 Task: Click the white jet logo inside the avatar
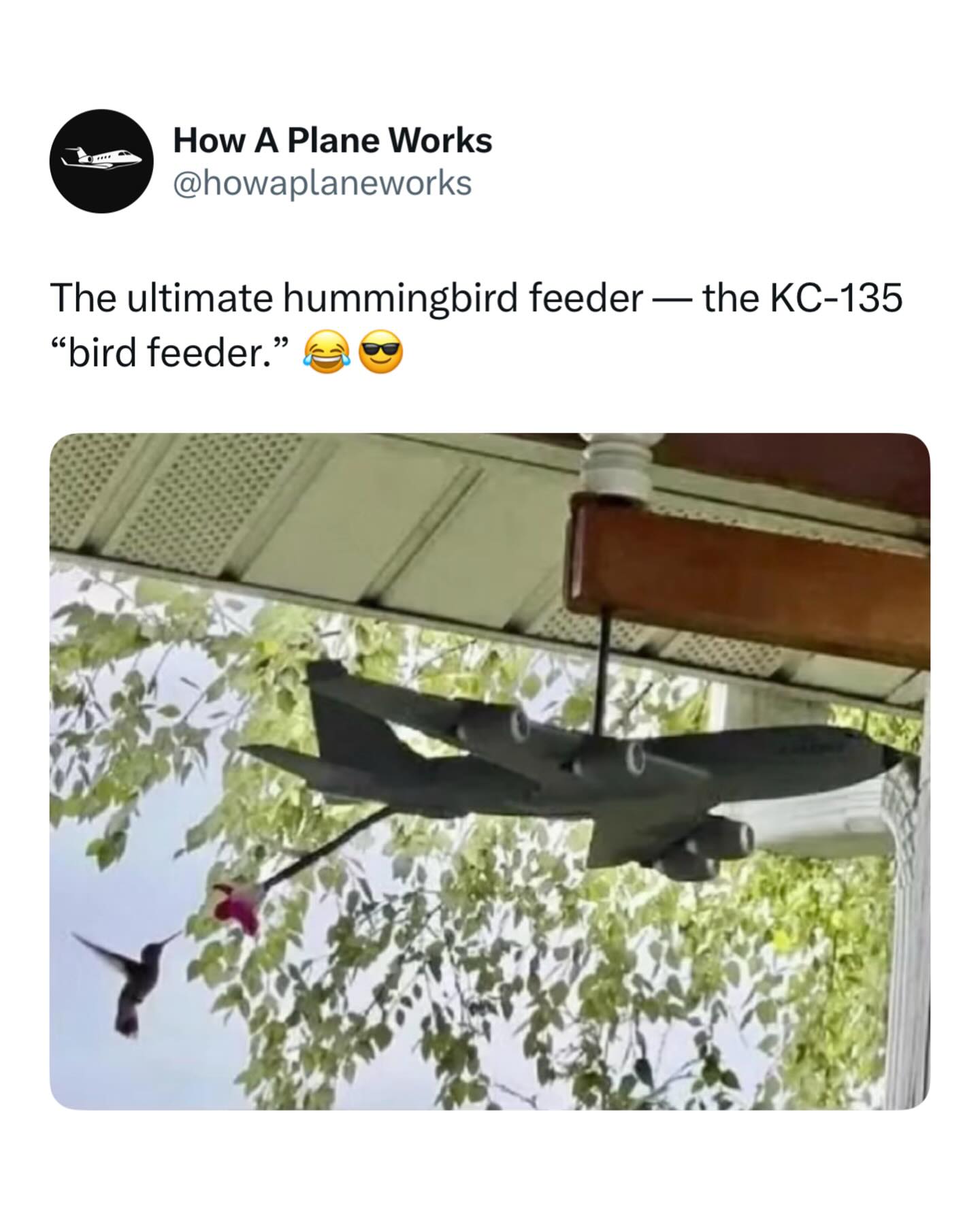coord(101,159)
